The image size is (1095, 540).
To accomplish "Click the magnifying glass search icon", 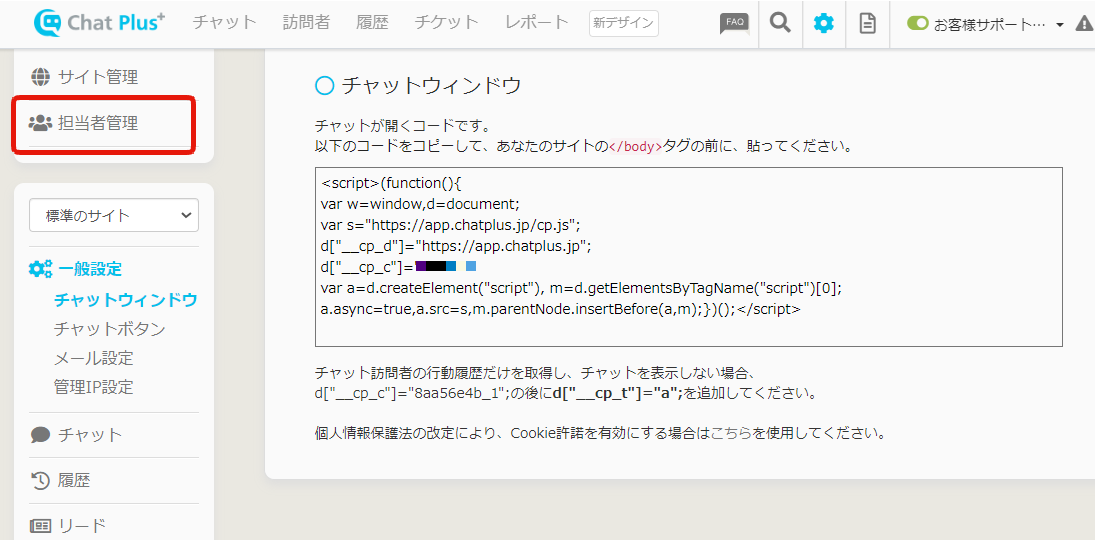I will tap(780, 23).
